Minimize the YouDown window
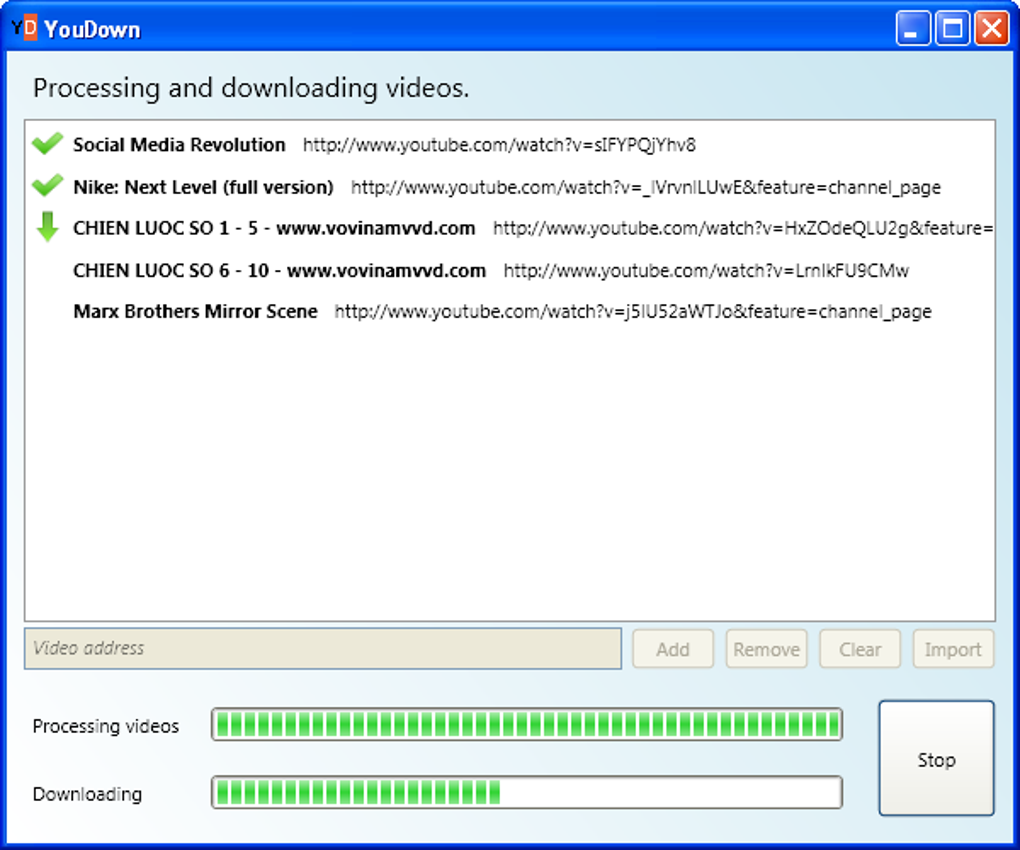The height and width of the screenshot is (850, 1020). tap(913, 29)
